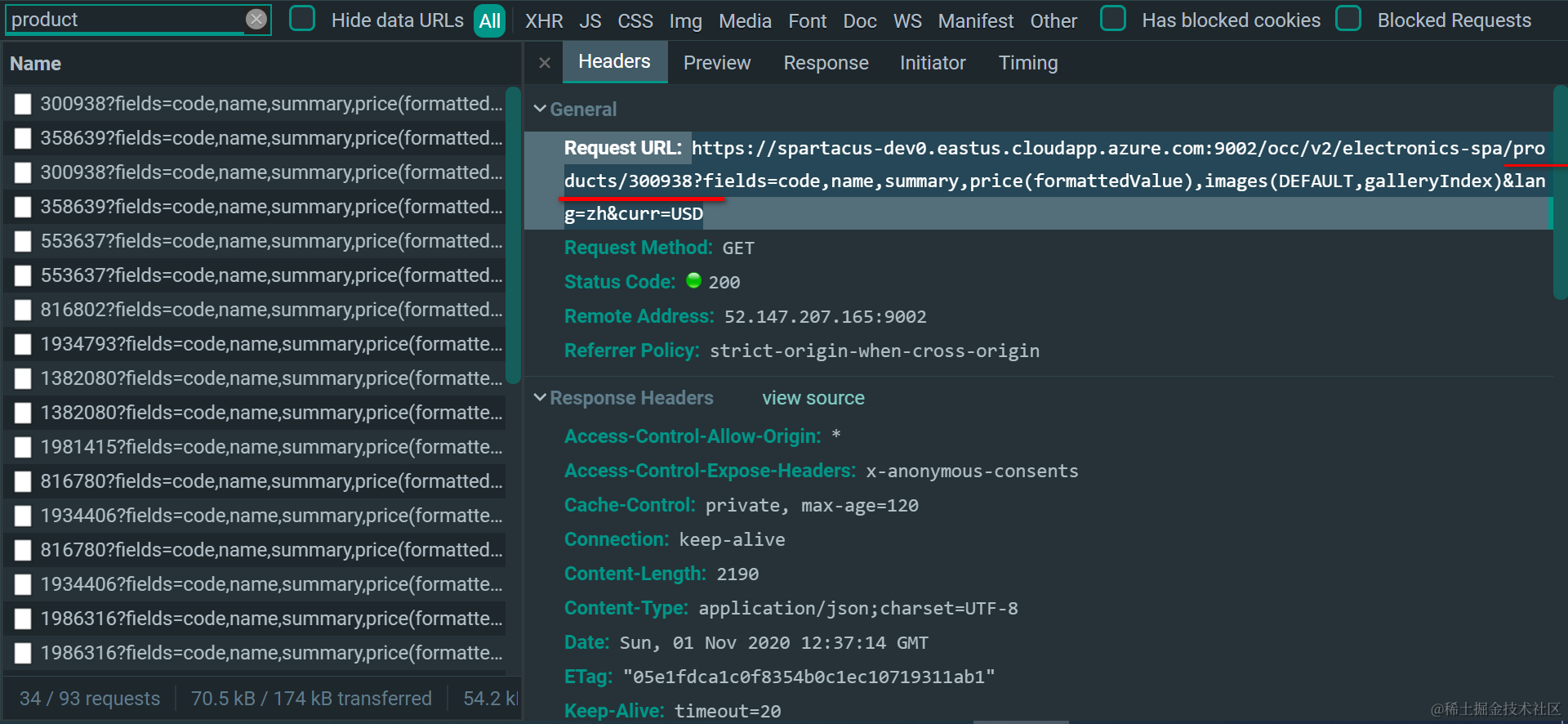The height and width of the screenshot is (724, 1568).
Task: Filter requests by JS
Action: 590,20
